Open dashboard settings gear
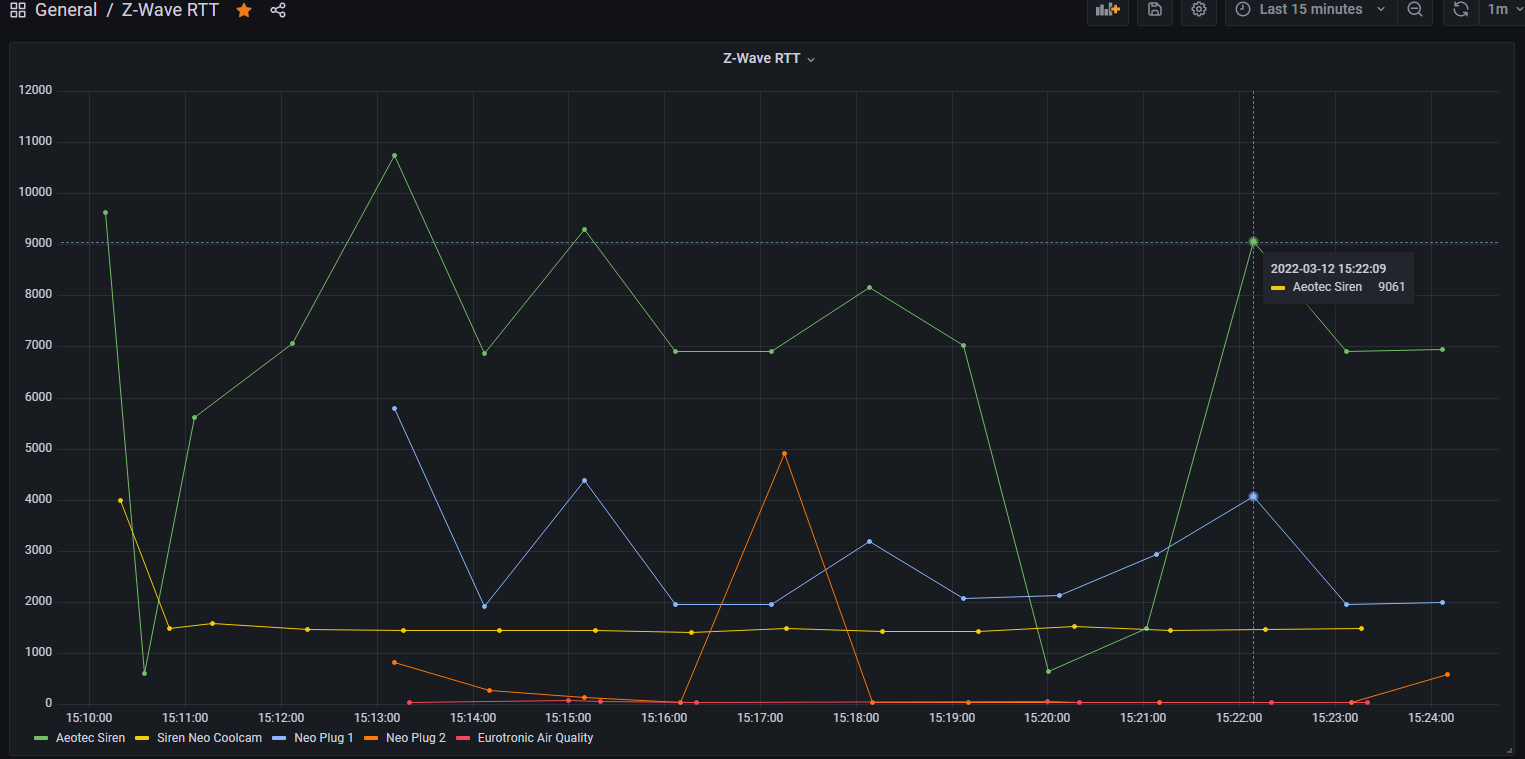The image size is (1525, 759). 1199,10
